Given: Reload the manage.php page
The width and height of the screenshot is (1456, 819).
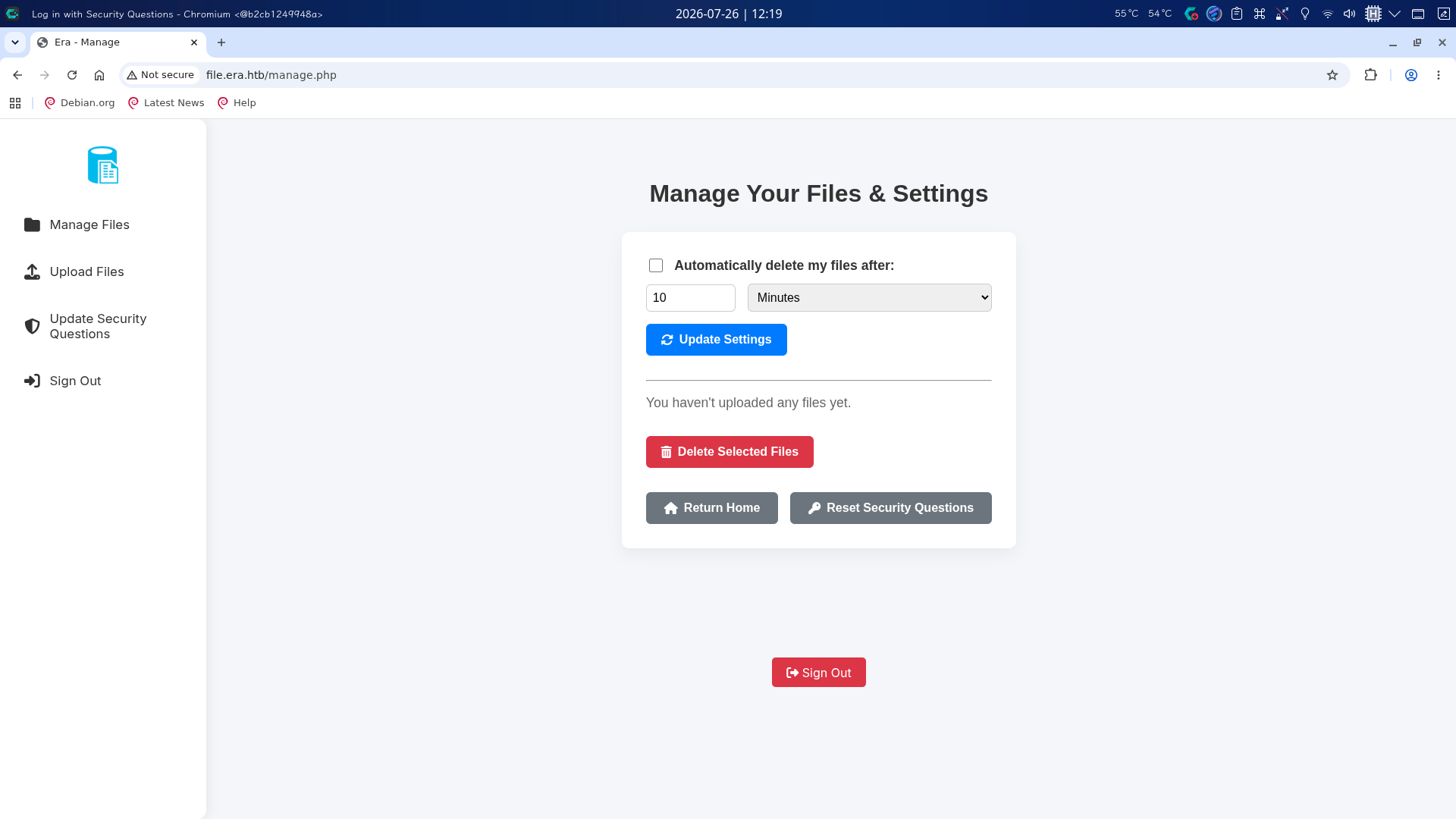Looking at the screenshot, I should (72, 75).
